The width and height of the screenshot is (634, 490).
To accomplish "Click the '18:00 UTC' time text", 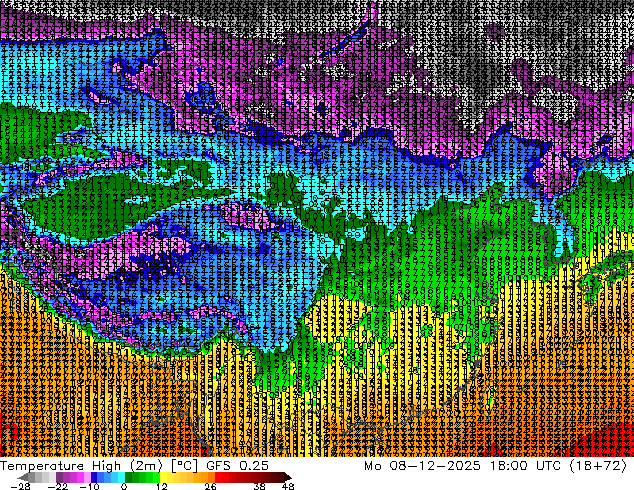I will click(x=525, y=466).
